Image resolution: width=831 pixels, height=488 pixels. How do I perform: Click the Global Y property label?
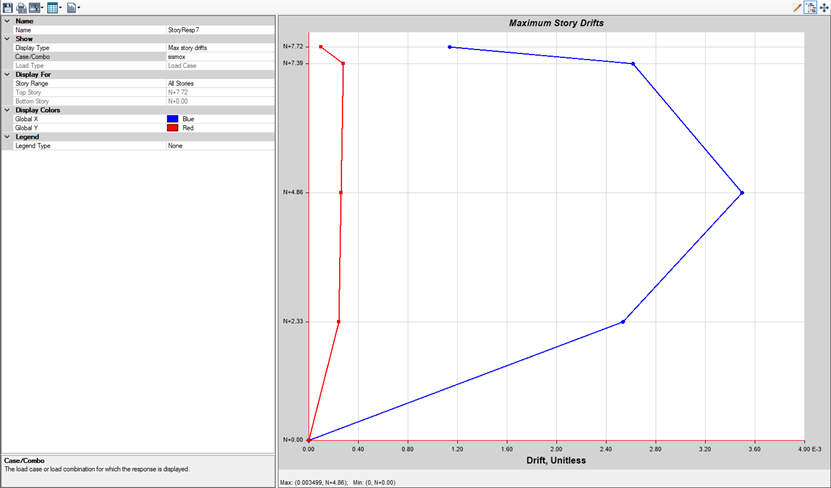[x=26, y=128]
